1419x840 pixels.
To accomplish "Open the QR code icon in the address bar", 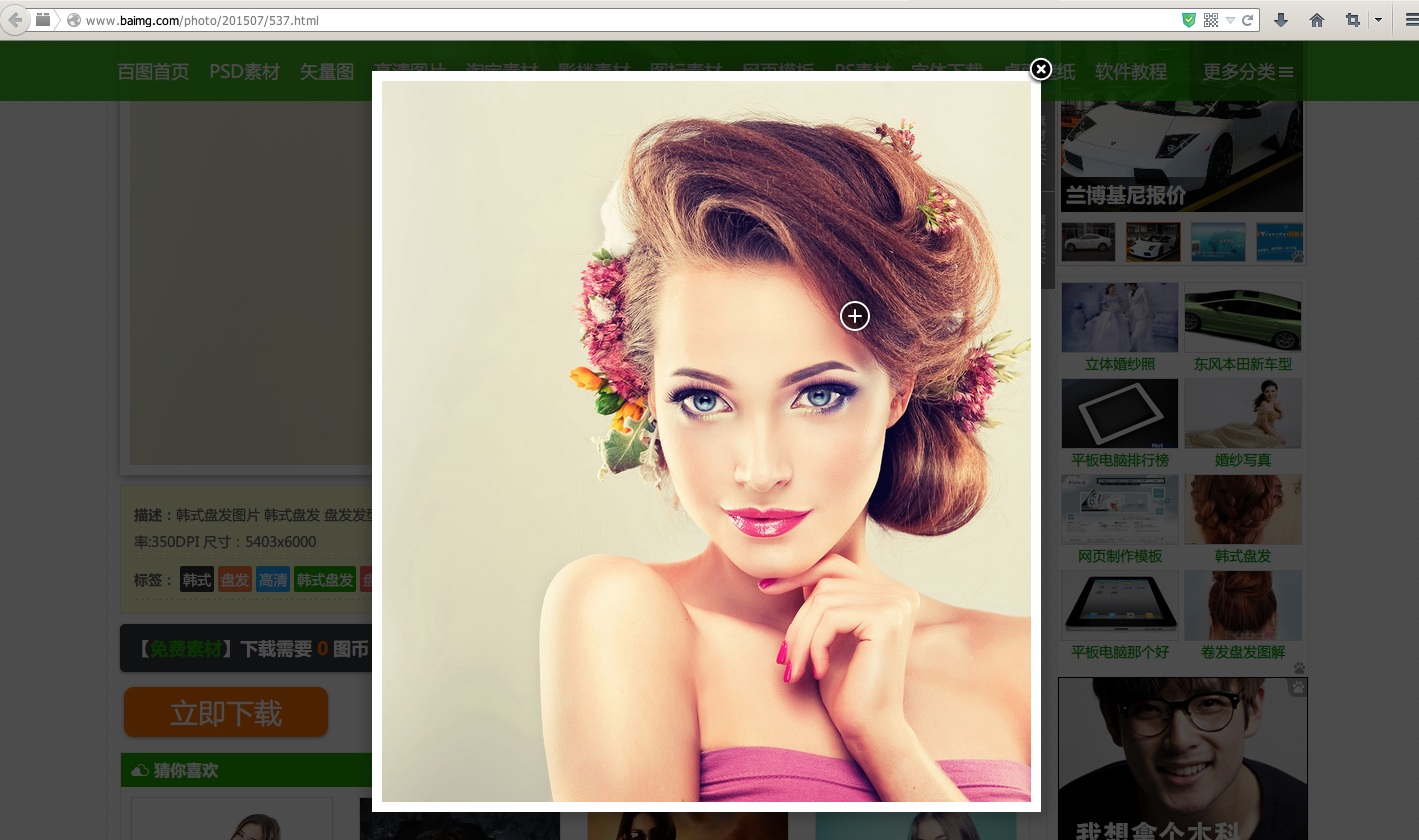I will click(x=1211, y=20).
